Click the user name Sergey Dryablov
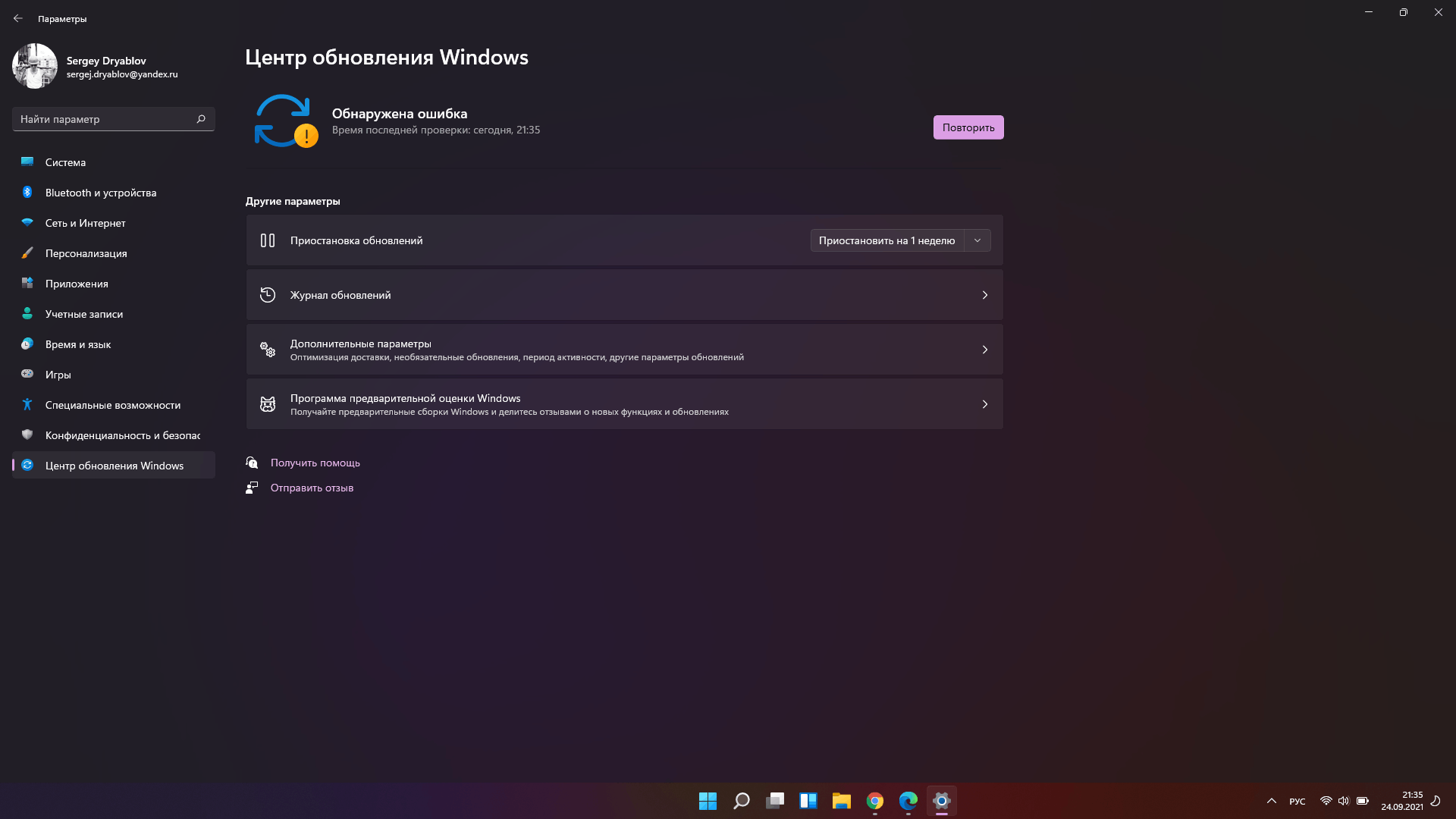 tap(106, 61)
